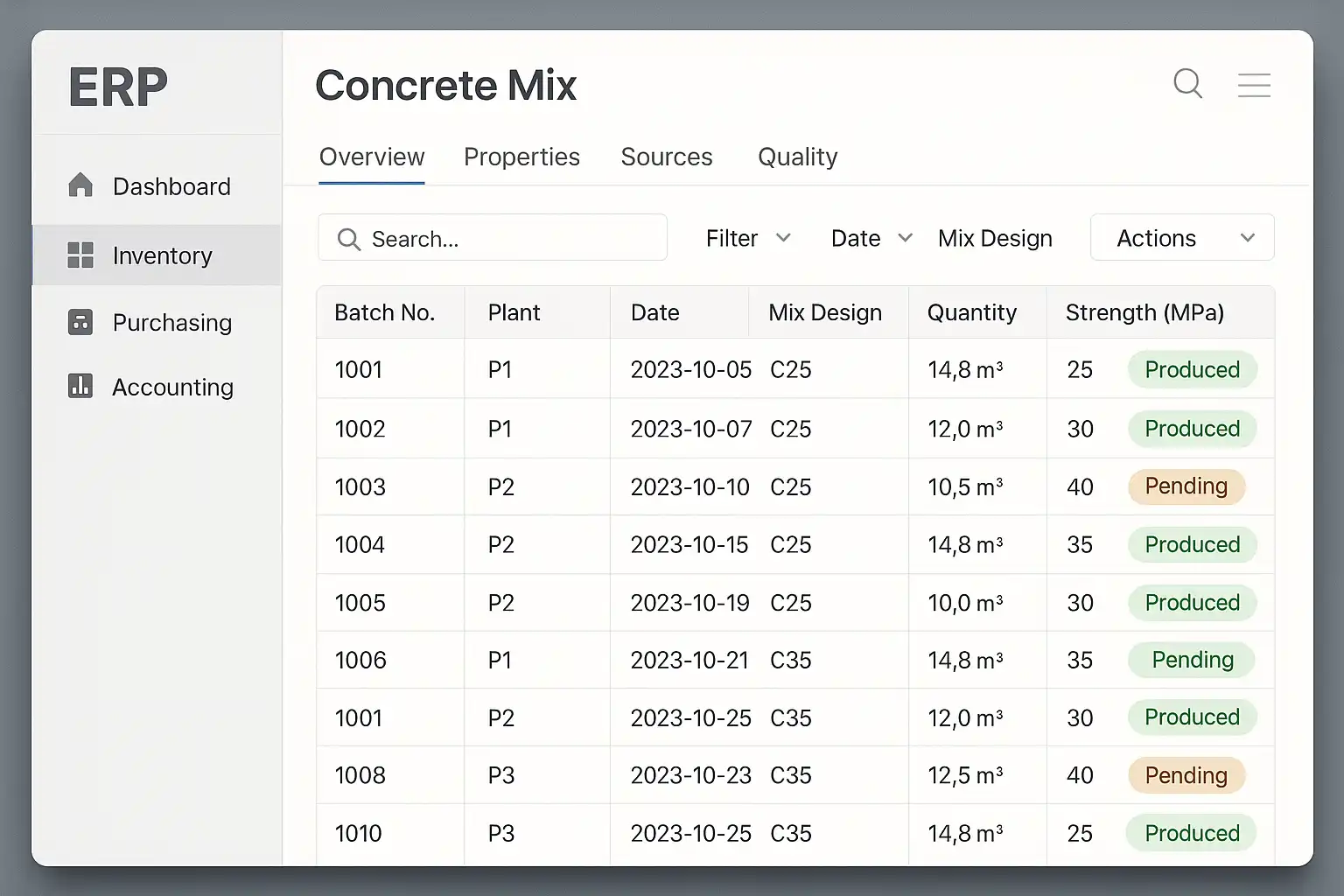Open the Actions dropdown menu

coord(1181,238)
